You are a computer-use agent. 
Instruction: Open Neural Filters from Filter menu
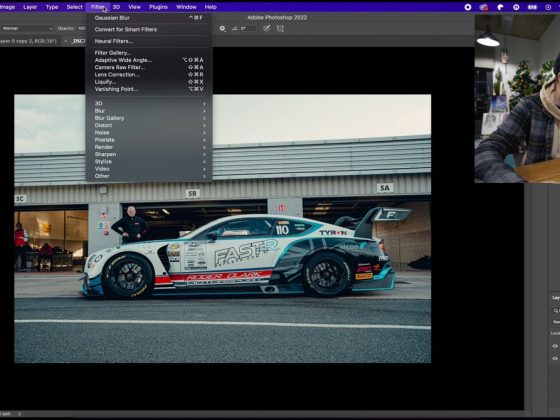149,41
